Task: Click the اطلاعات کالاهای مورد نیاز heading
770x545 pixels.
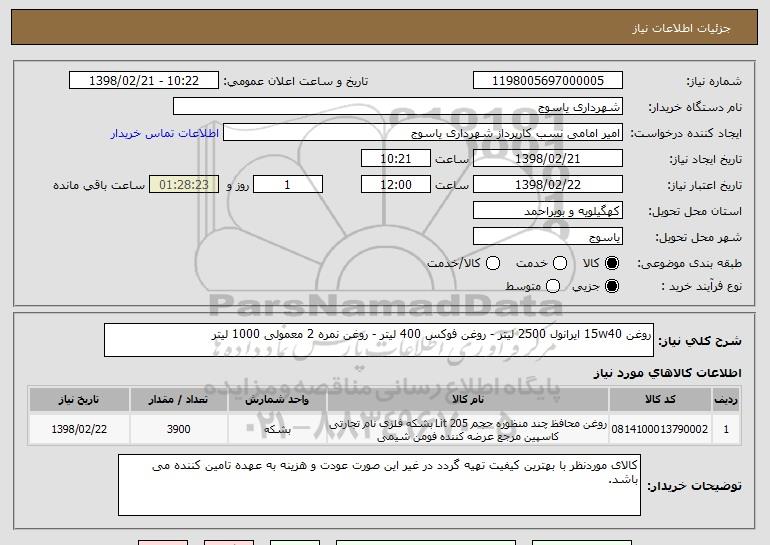Action: (667, 373)
